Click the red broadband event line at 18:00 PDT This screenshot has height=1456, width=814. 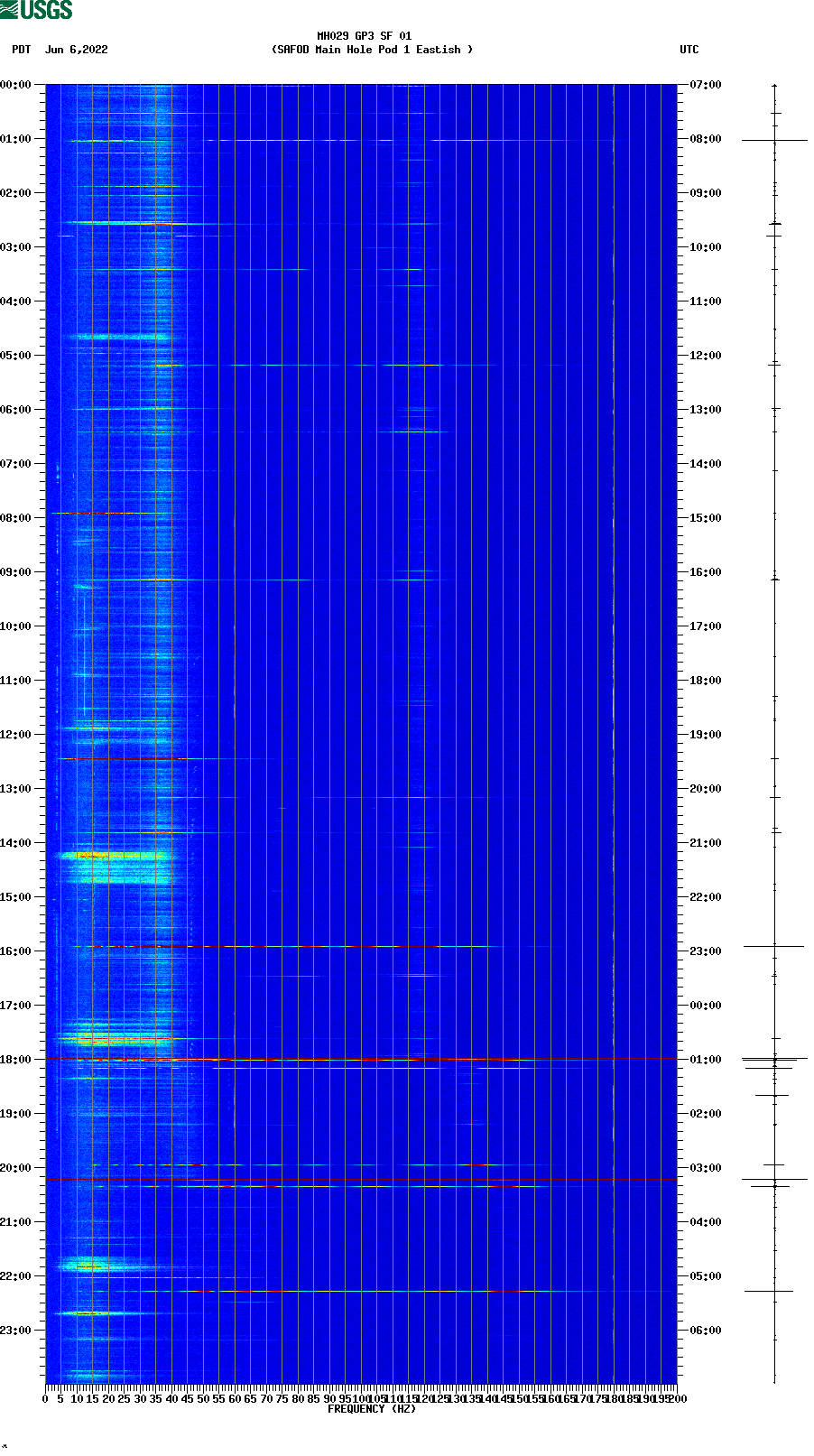point(361,1059)
